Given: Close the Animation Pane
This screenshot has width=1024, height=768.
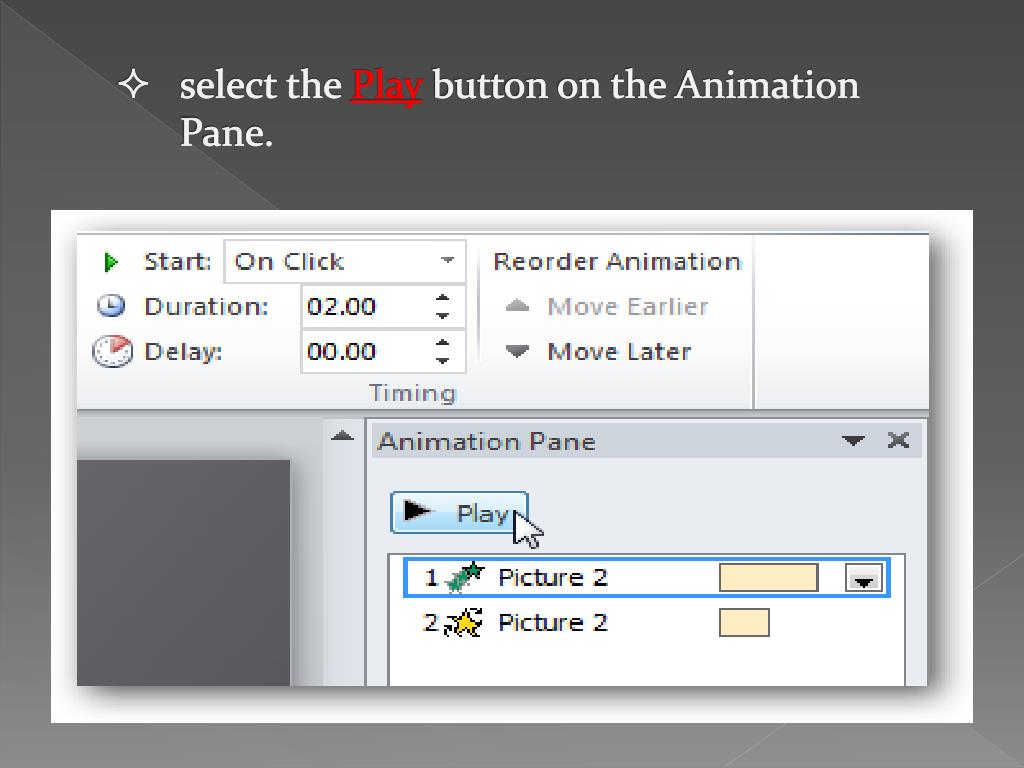Looking at the screenshot, I should (x=898, y=440).
